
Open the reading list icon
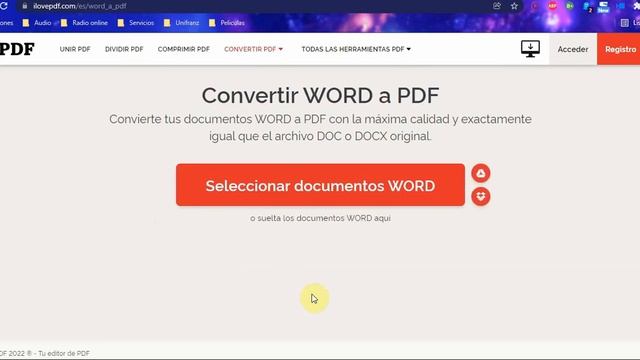[624, 23]
